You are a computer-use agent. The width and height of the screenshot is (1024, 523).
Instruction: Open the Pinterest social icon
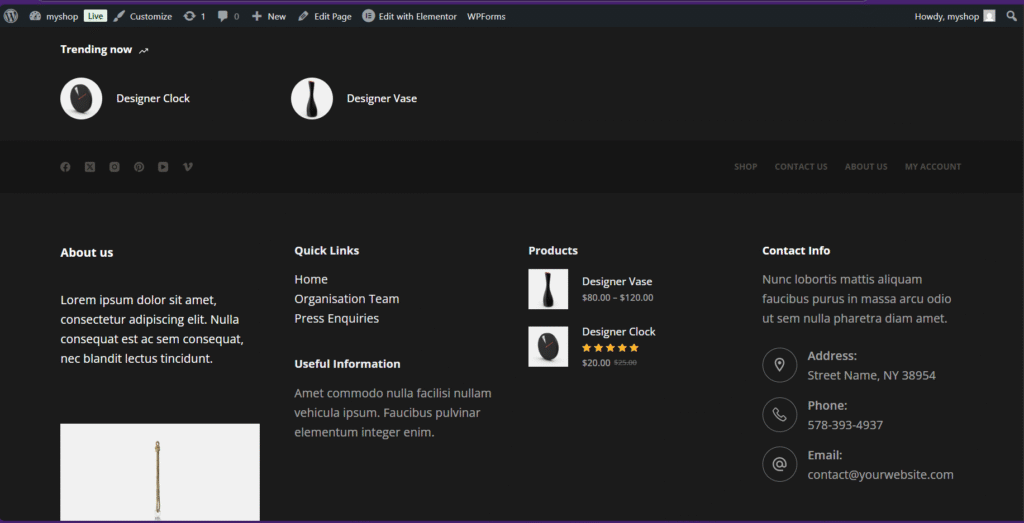click(139, 167)
